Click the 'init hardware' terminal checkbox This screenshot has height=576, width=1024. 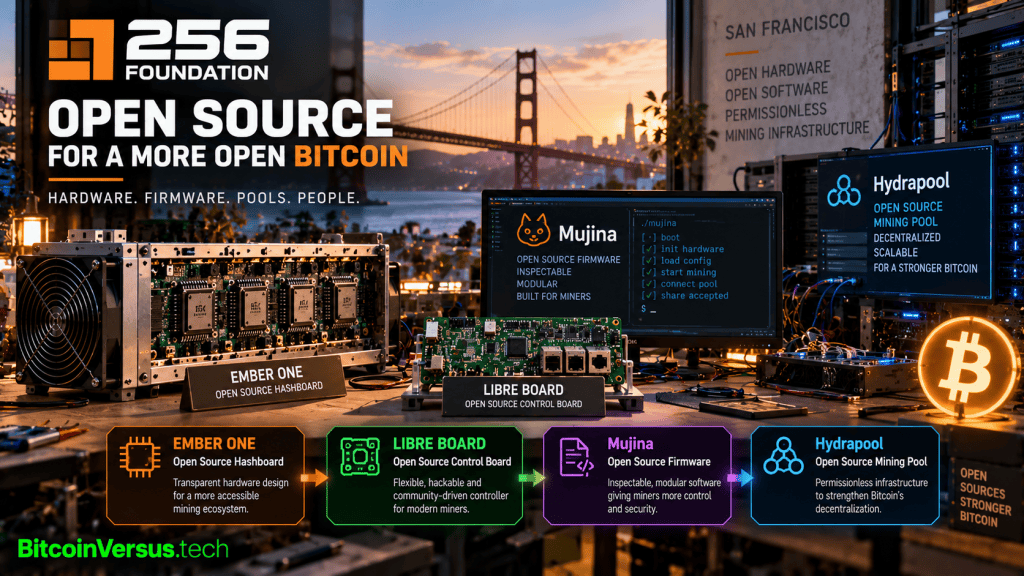click(x=648, y=249)
